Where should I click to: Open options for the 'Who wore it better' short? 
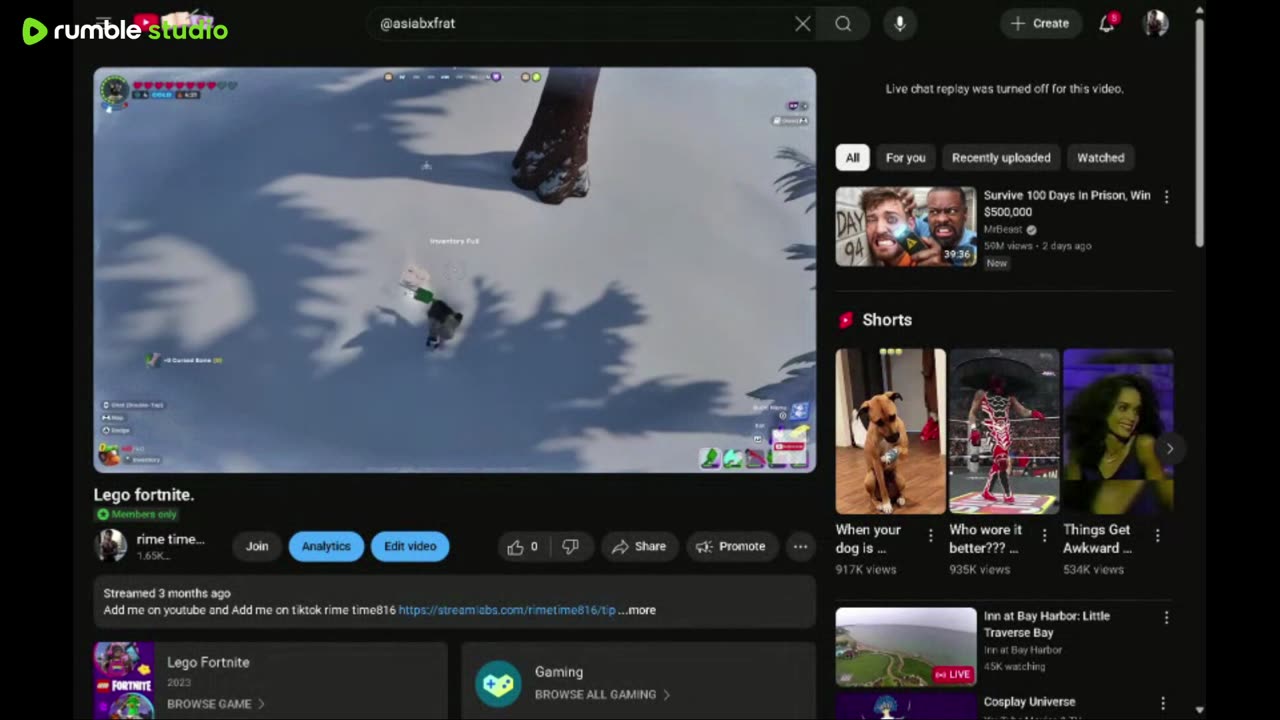1044,535
